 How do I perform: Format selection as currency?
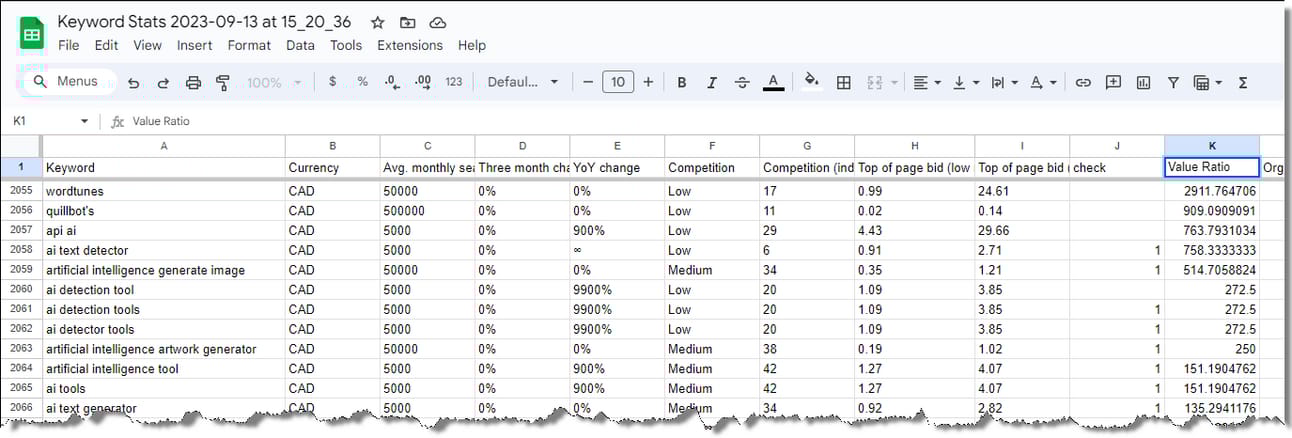(x=332, y=82)
